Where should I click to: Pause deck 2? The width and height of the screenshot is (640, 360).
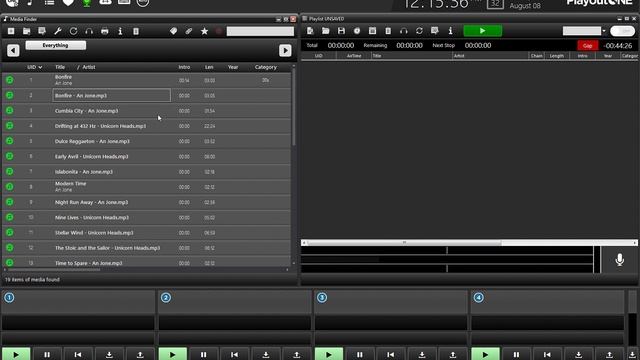click(203, 354)
